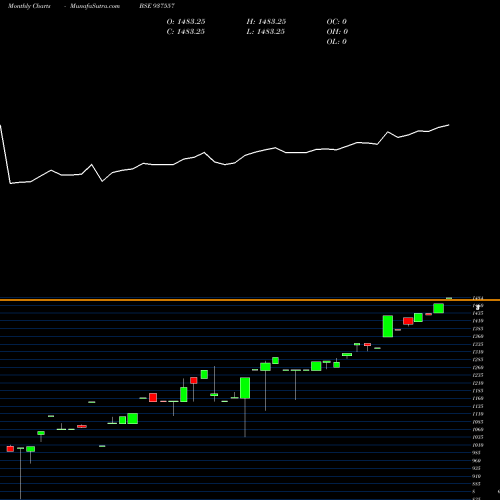500x500 pixels.
Task: Click the low price L: 1483.25
Action: click(266, 32)
